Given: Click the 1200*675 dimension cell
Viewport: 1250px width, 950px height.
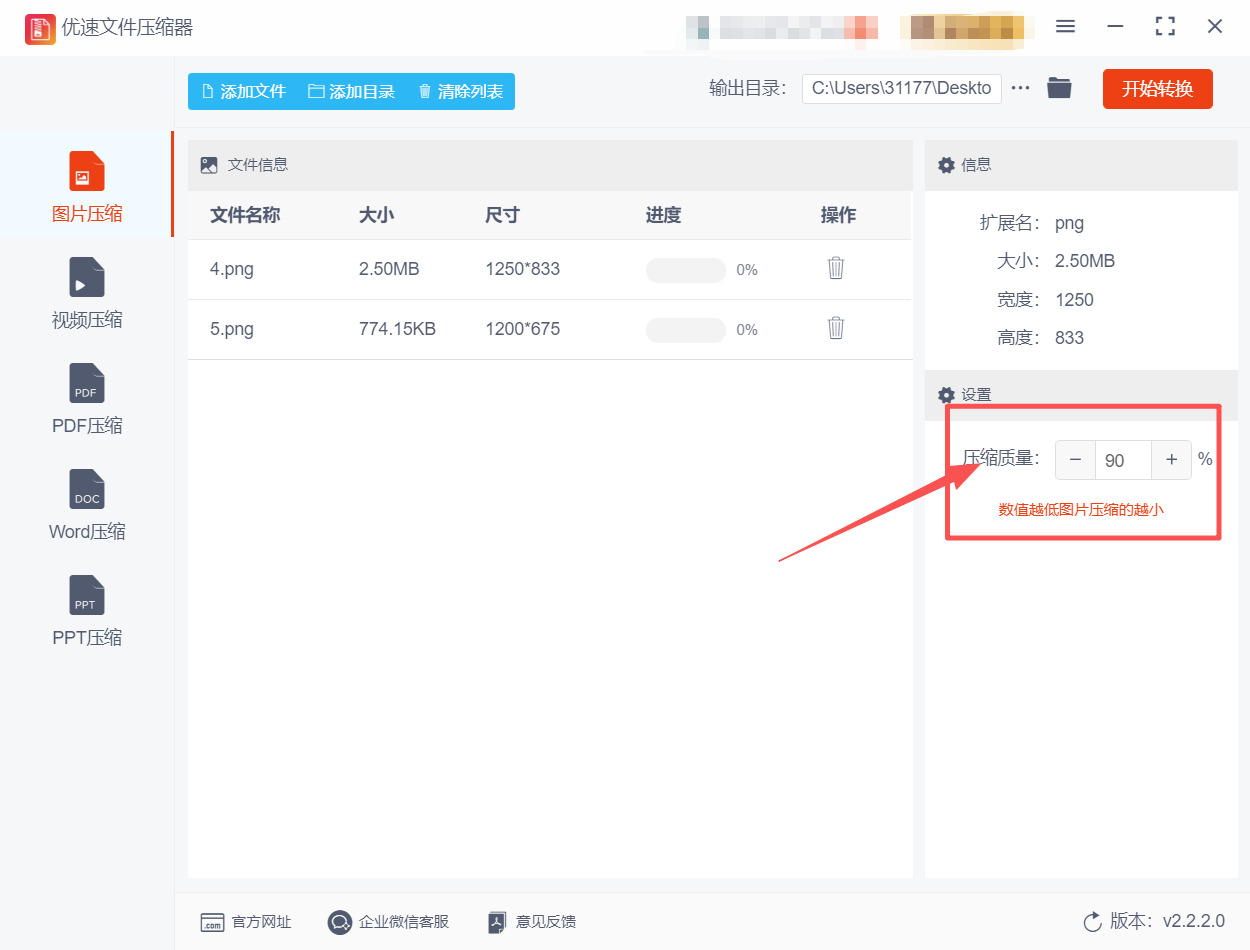Looking at the screenshot, I should (523, 329).
